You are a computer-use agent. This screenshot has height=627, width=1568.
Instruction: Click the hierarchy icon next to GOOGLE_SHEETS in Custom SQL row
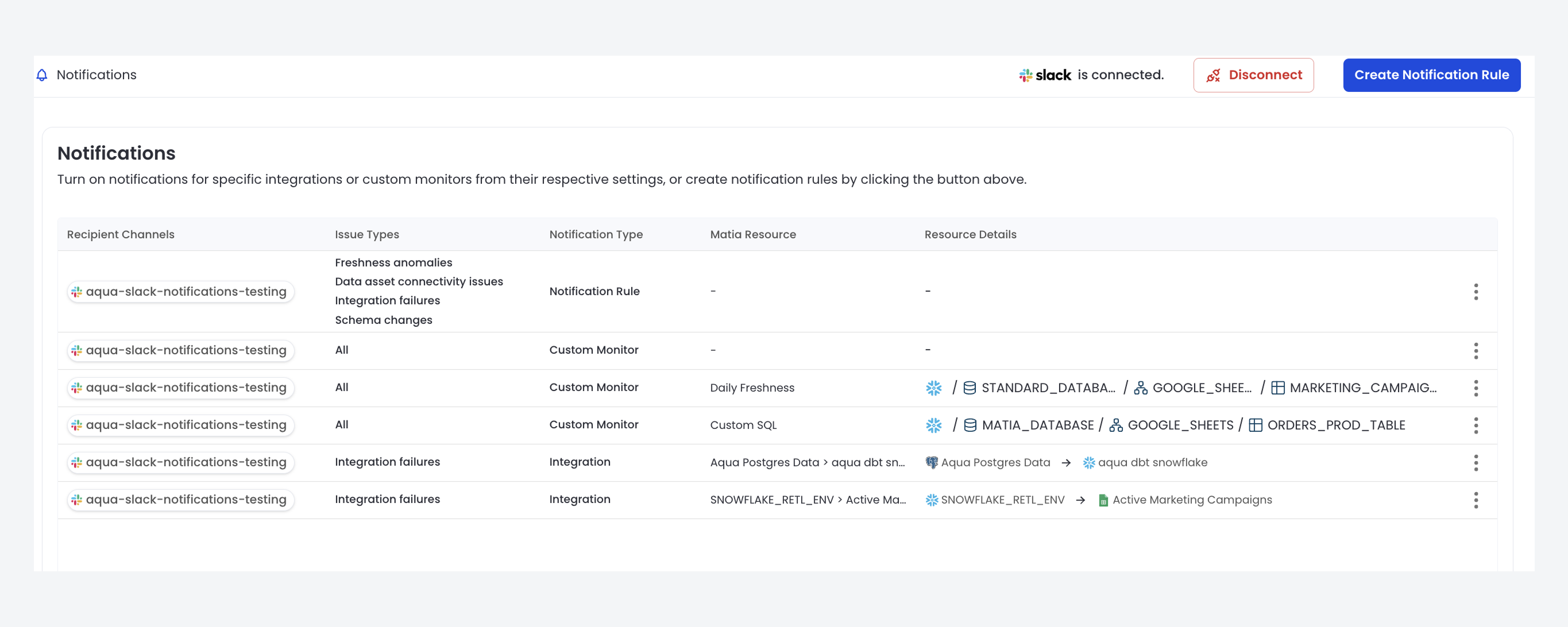tap(1115, 425)
